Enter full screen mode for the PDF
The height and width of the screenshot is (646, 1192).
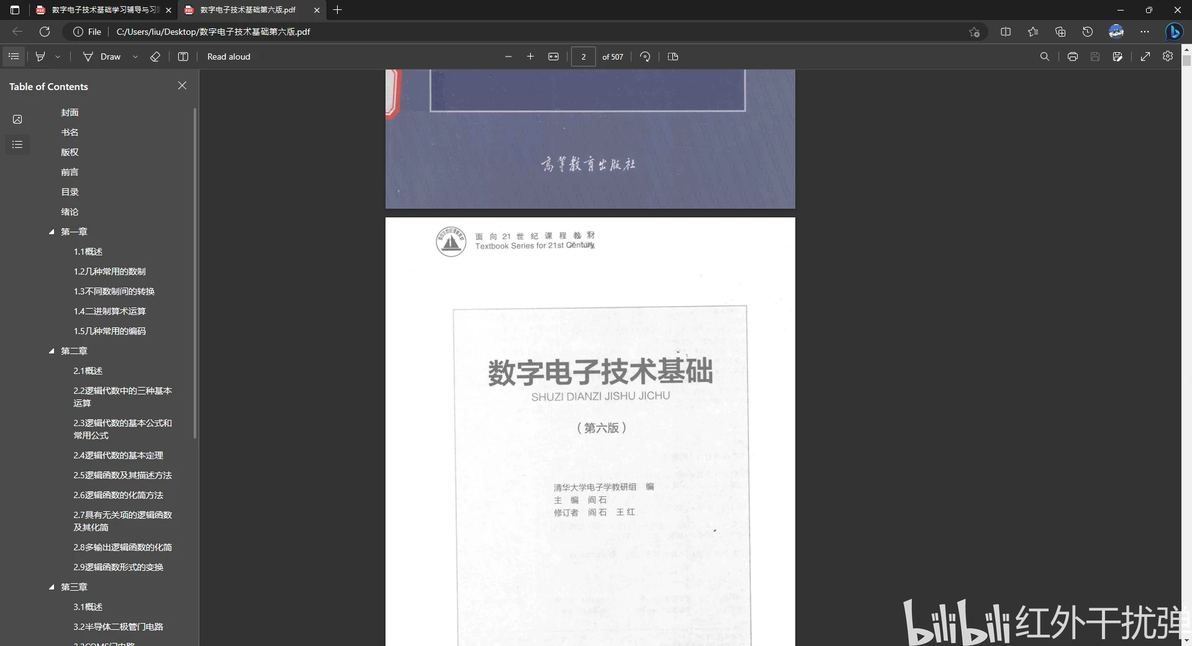(x=1145, y=56)
